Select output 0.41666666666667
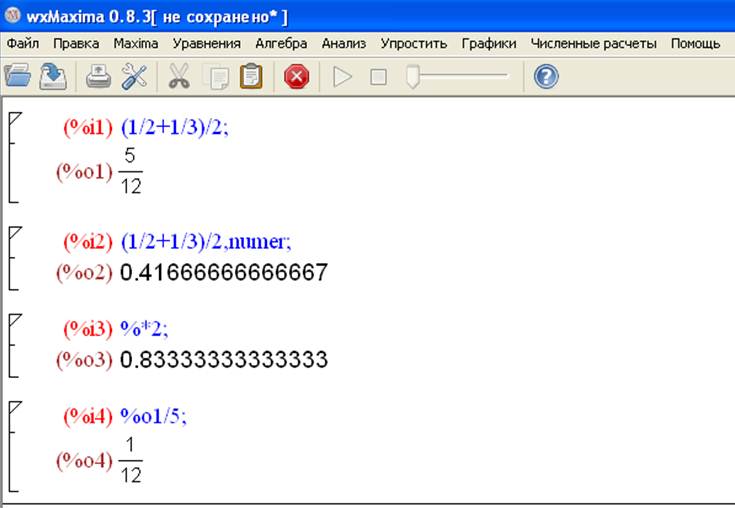The width and height of the screenshot is (735, 508). point(224,273)
